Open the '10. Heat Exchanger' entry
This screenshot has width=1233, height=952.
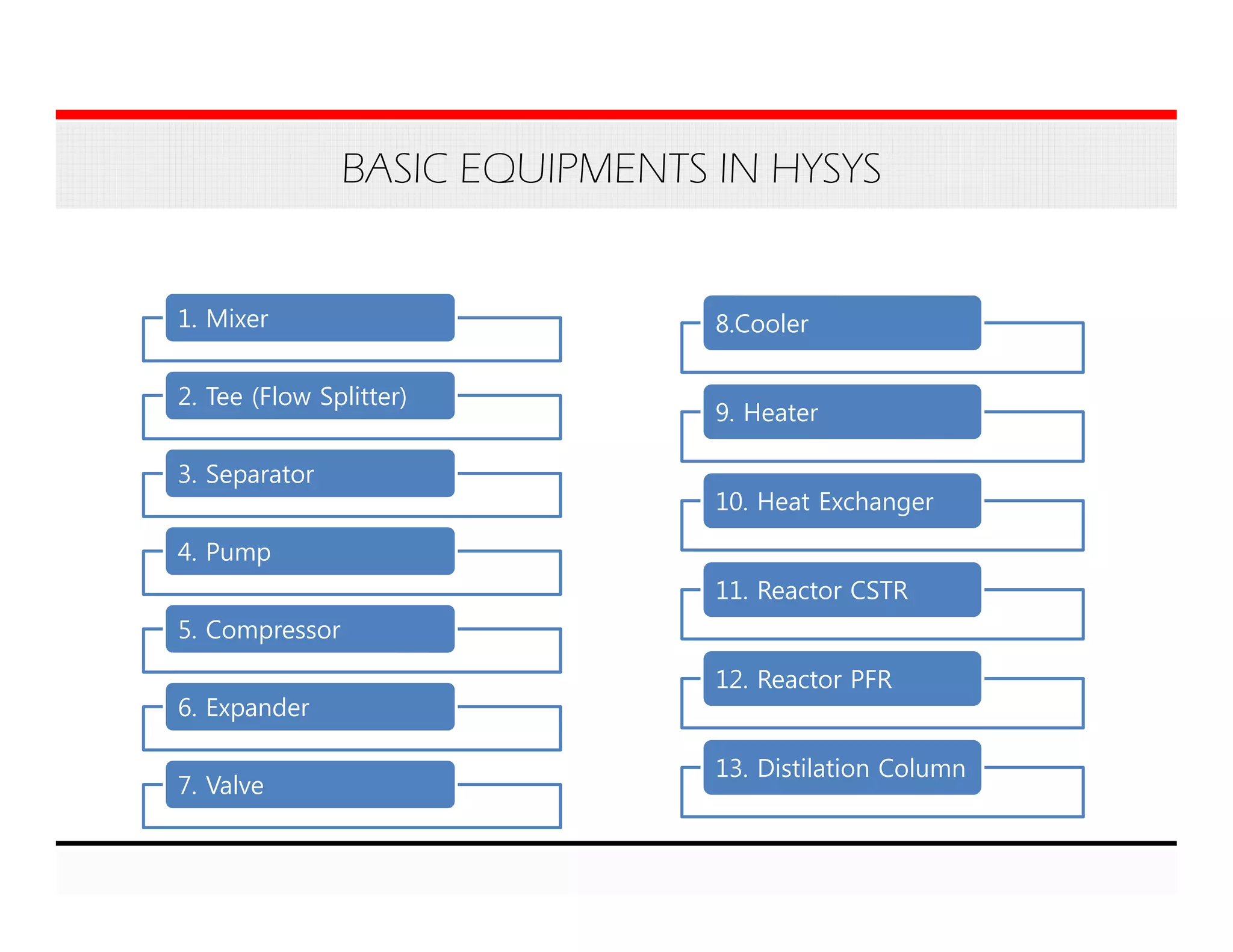click(842, 501)
